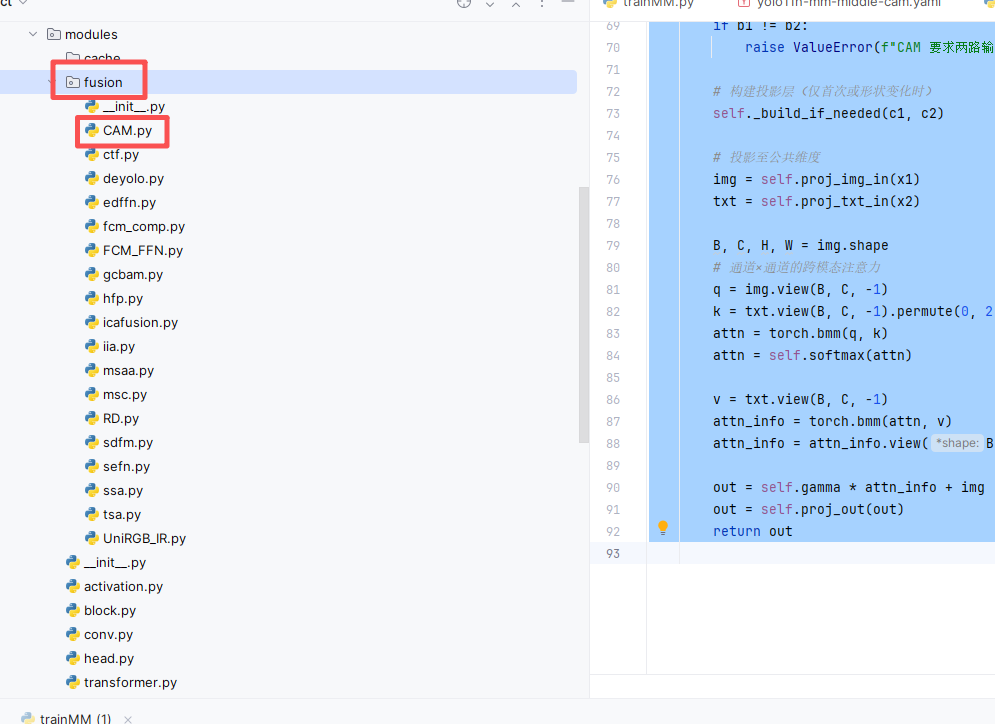
Task: Click the Python icon of gcbam.py
Action: coord(92,274)
